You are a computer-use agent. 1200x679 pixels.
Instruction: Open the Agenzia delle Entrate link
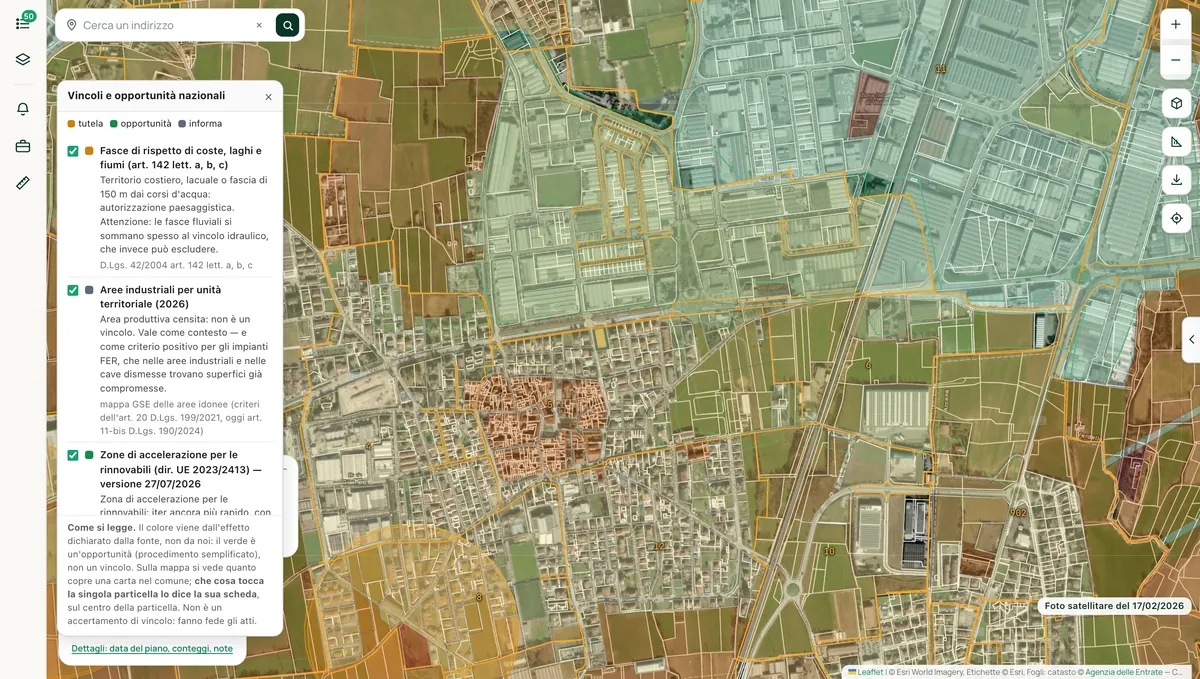[1125, 672]
